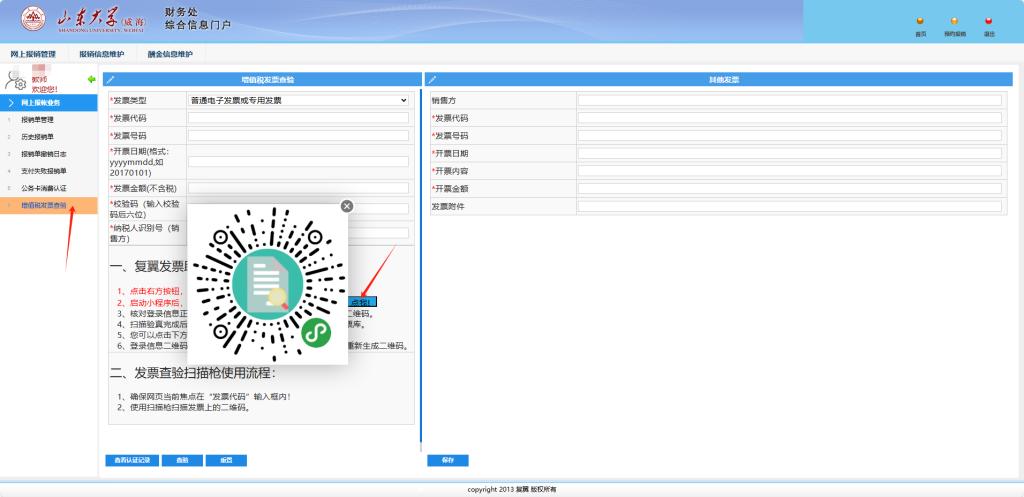This screenshot has height=497, width=1024.
Task: Focus the left 发票代码 input field
Action: click(298, 118)
